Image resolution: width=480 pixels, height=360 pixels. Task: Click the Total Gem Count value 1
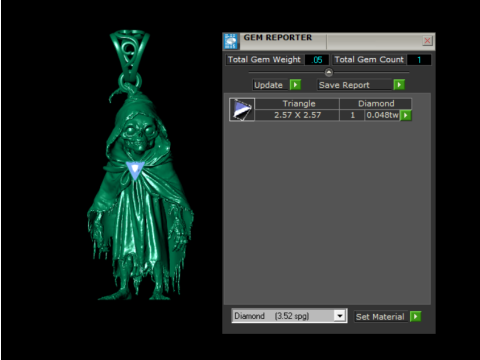(x=419, y=60)
